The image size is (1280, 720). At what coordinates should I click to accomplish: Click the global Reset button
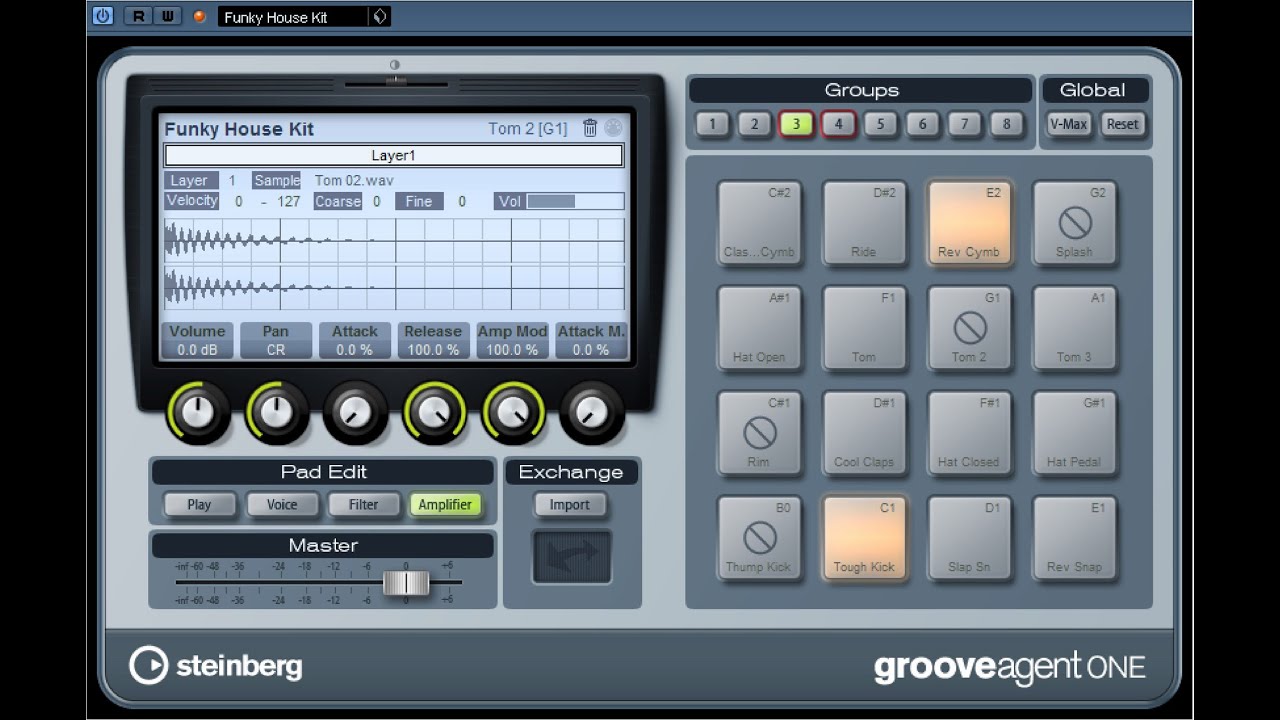click(1122, 124)
